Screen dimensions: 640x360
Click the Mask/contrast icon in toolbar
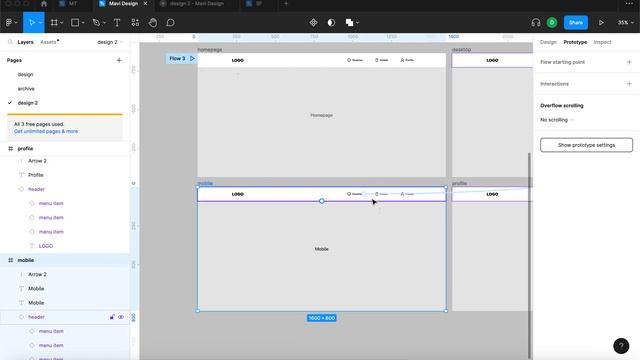click(331, 23)
